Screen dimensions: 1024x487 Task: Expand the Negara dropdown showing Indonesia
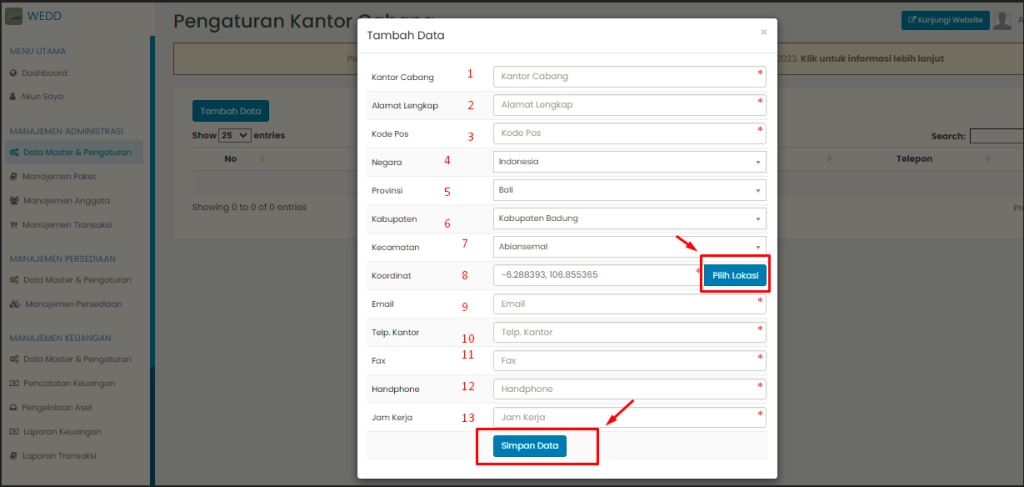pyautogui.click(x=630, y=161)
